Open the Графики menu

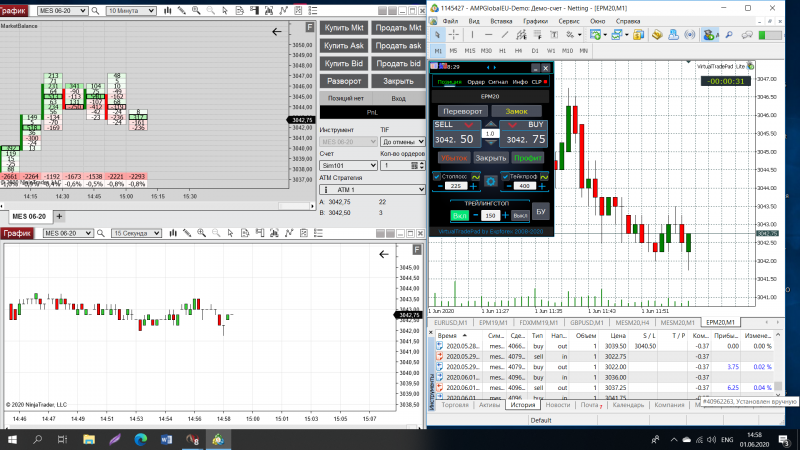click(x=535, y=21)
